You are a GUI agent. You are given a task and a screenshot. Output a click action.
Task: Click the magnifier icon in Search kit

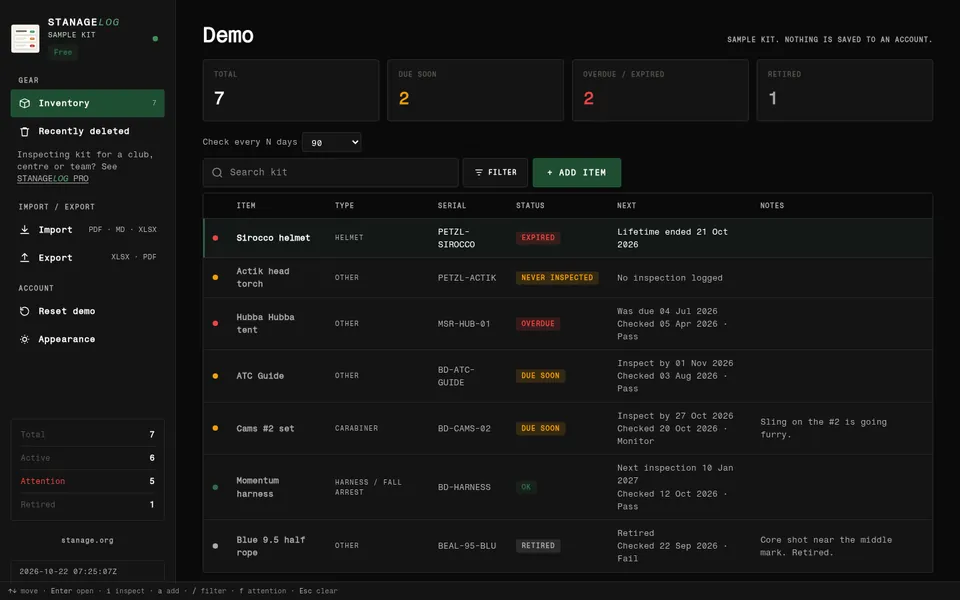point(217,173)
